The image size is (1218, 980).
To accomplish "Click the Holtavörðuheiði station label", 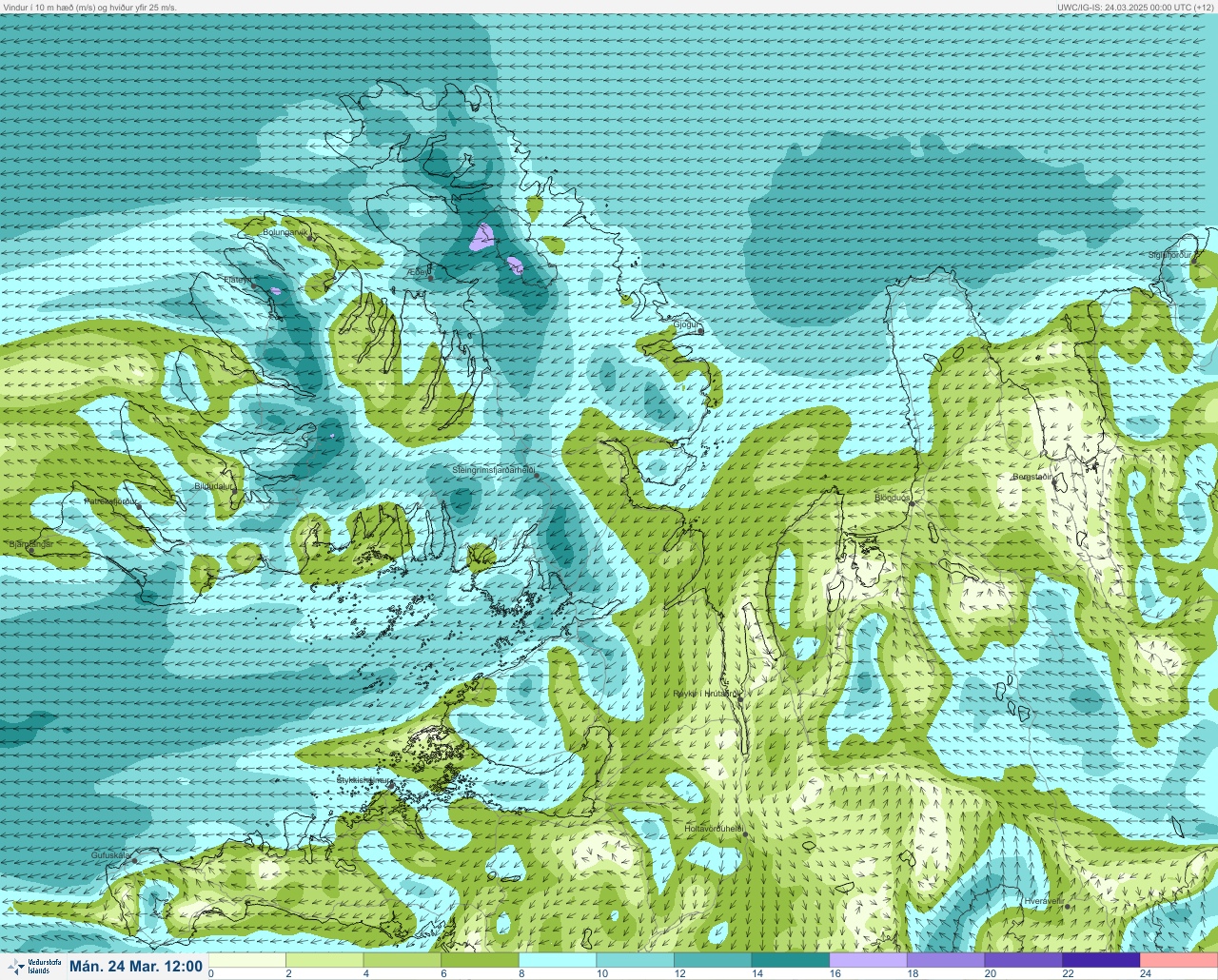I will click(714, 829).
